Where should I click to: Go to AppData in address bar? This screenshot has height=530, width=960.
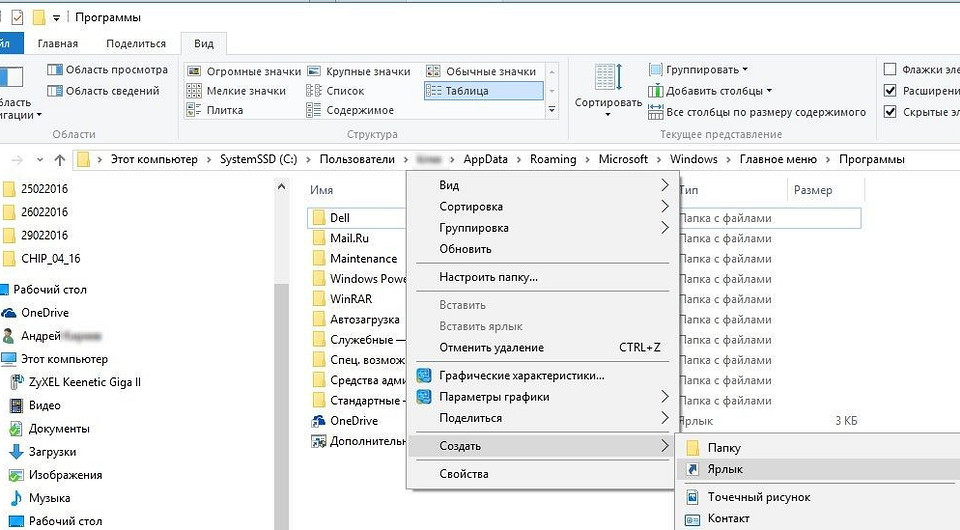click(x=485, y=160)
